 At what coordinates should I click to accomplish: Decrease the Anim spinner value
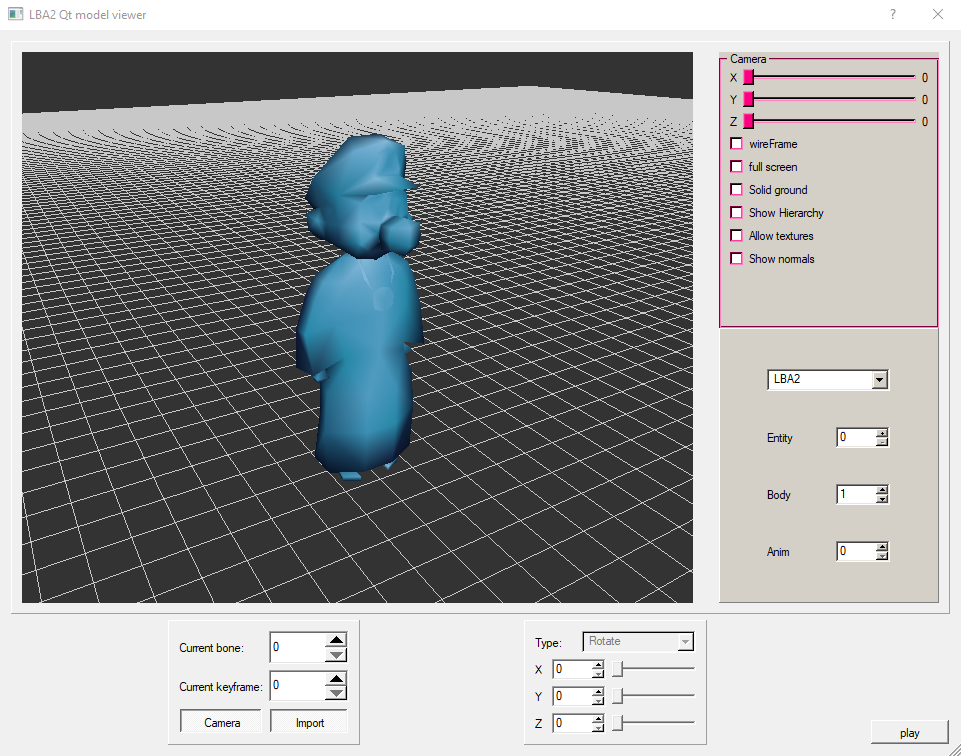[x=882, y=556]
